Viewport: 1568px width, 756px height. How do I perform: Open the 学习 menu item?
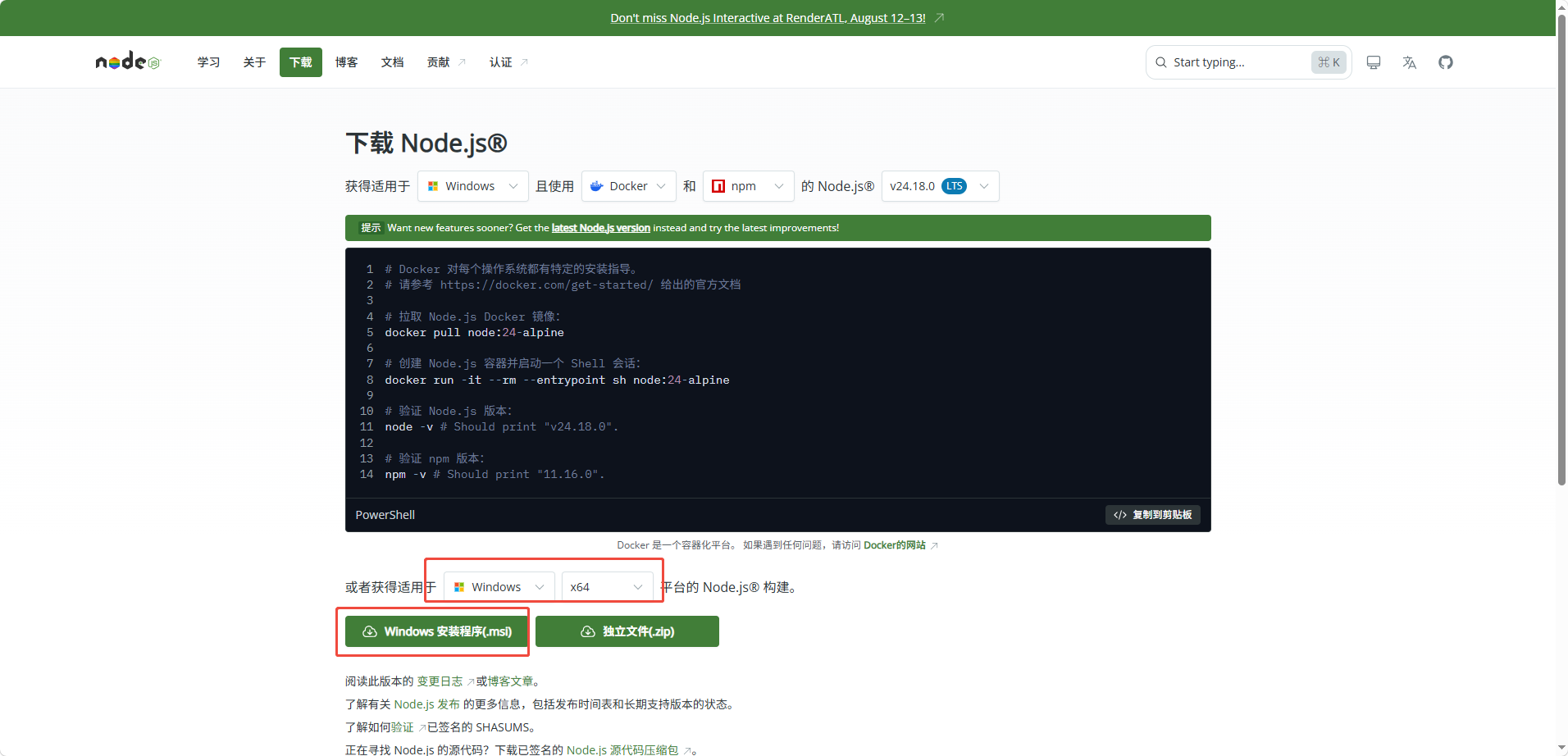point(208,62)
